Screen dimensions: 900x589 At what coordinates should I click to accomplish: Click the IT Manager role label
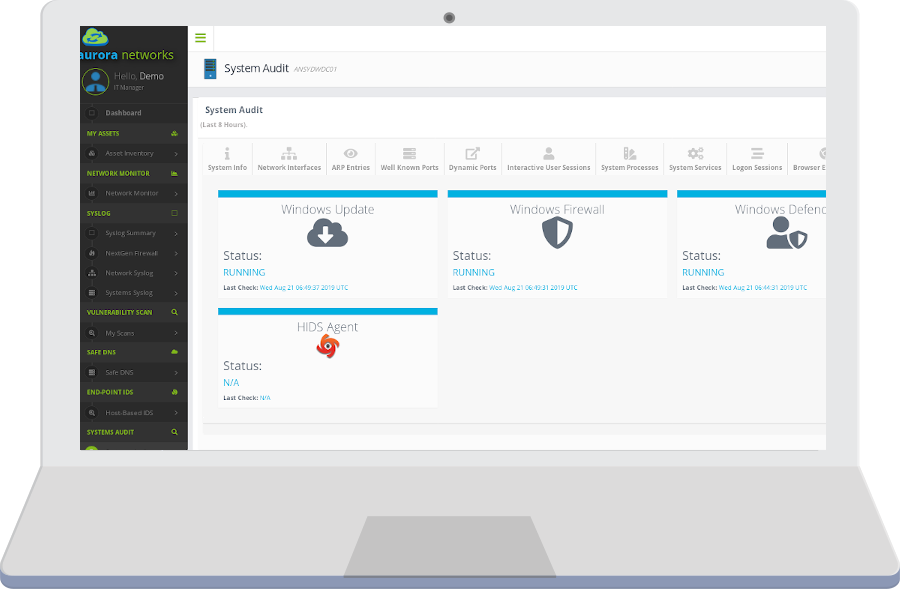(x=129, y=88)
